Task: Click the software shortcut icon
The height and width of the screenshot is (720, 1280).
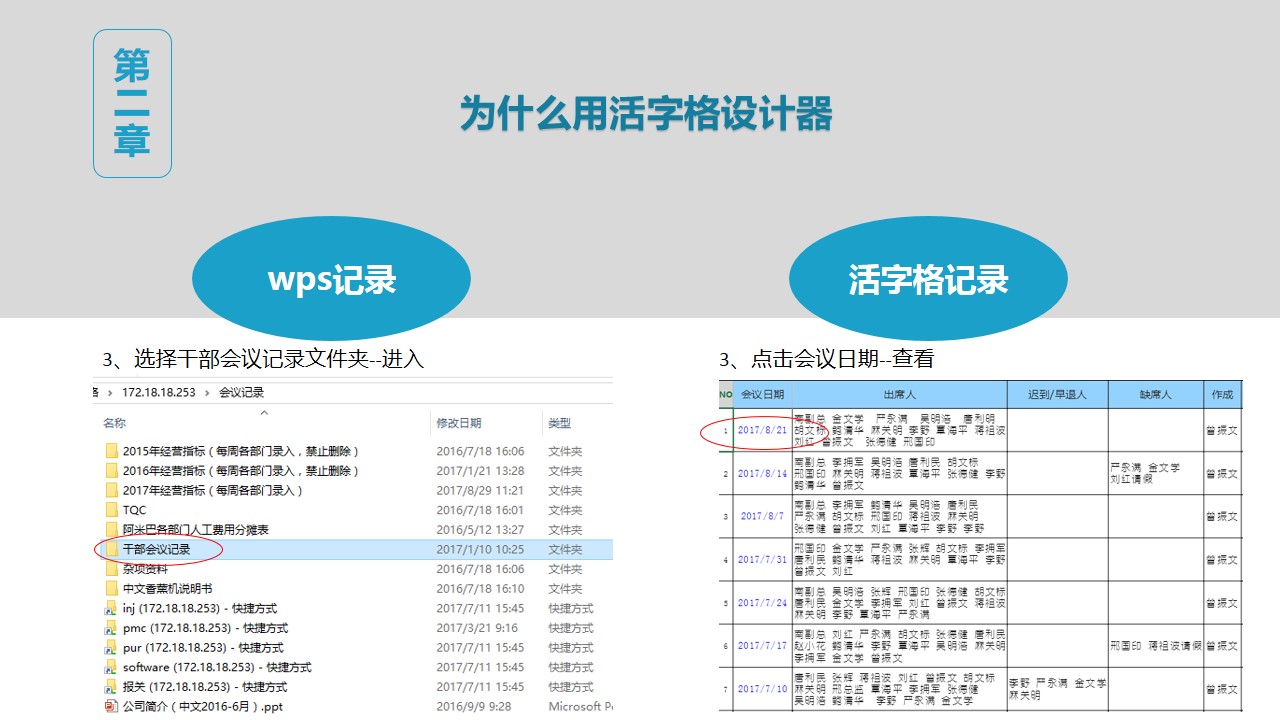Action: coord(112,667)
